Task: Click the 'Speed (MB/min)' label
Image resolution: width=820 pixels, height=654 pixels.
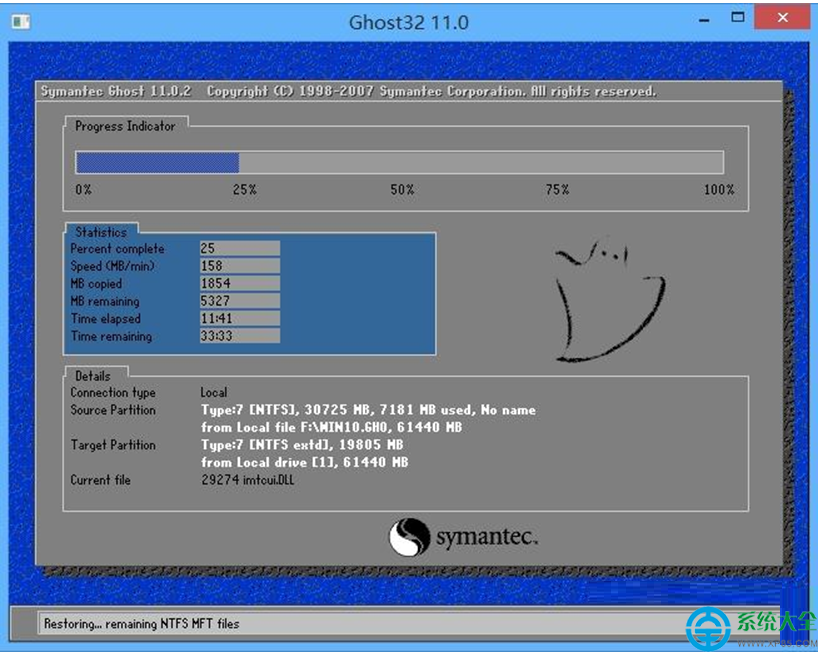Action: coord(112,266)
